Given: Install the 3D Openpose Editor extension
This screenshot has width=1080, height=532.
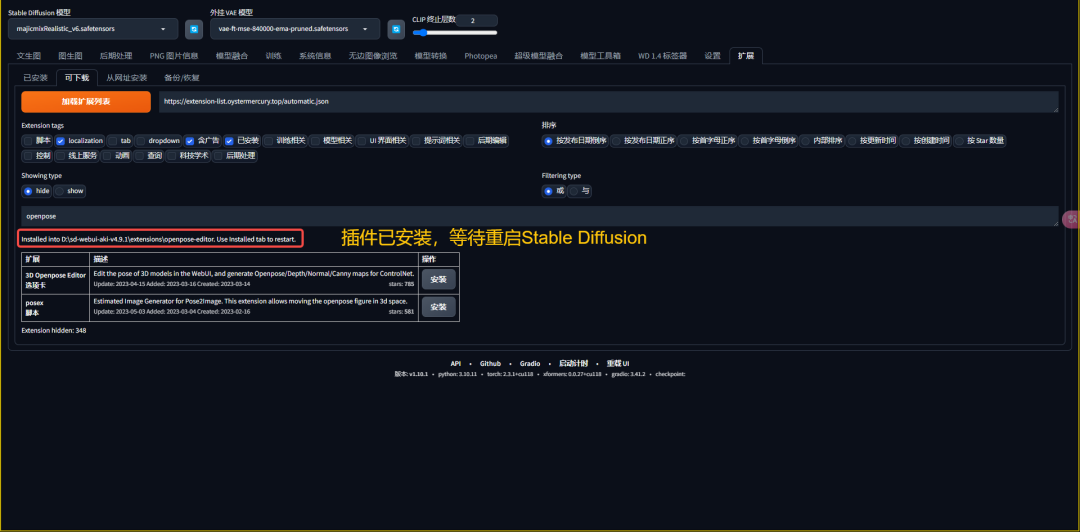Looking at the screenshot, I should [438, 280].
